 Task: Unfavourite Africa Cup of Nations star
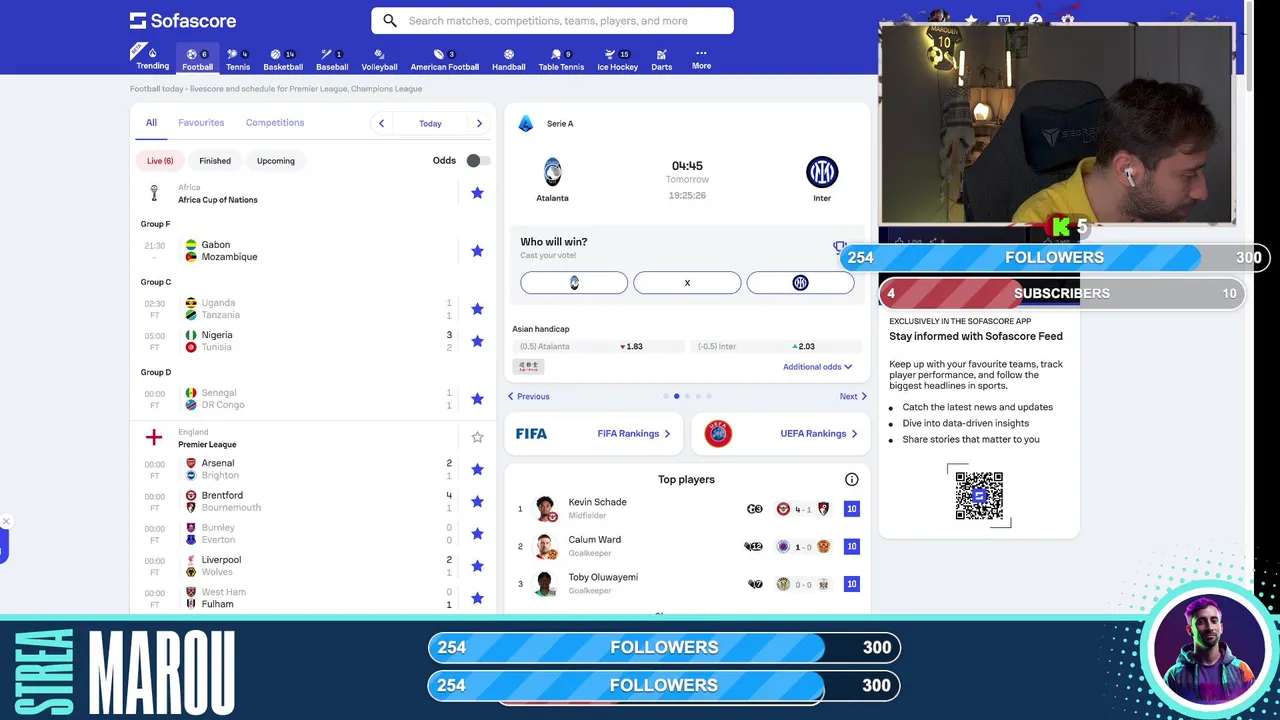[477, 193]
